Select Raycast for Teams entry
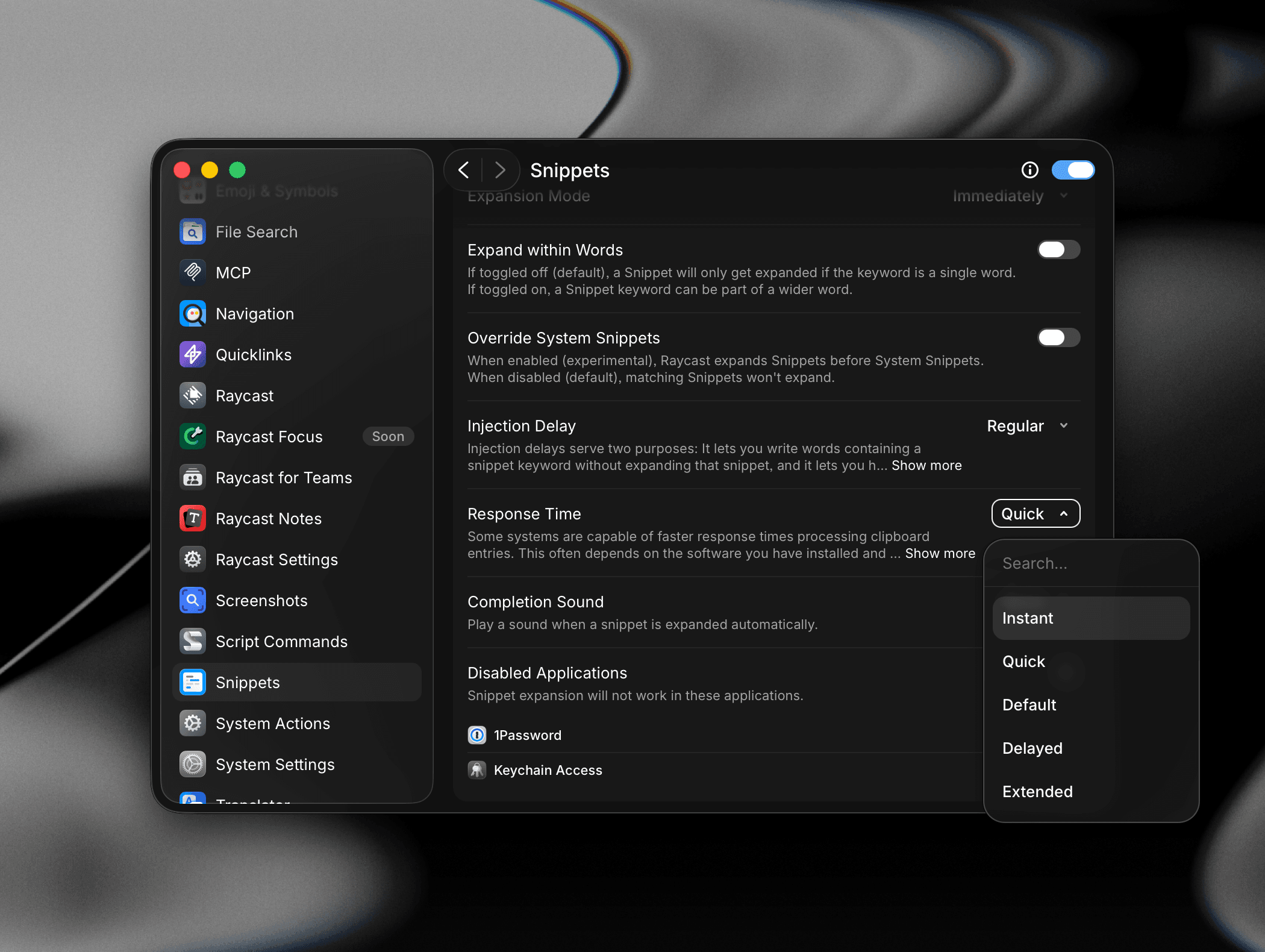This screenshot has width=1265, height=952. pos(297,478)
